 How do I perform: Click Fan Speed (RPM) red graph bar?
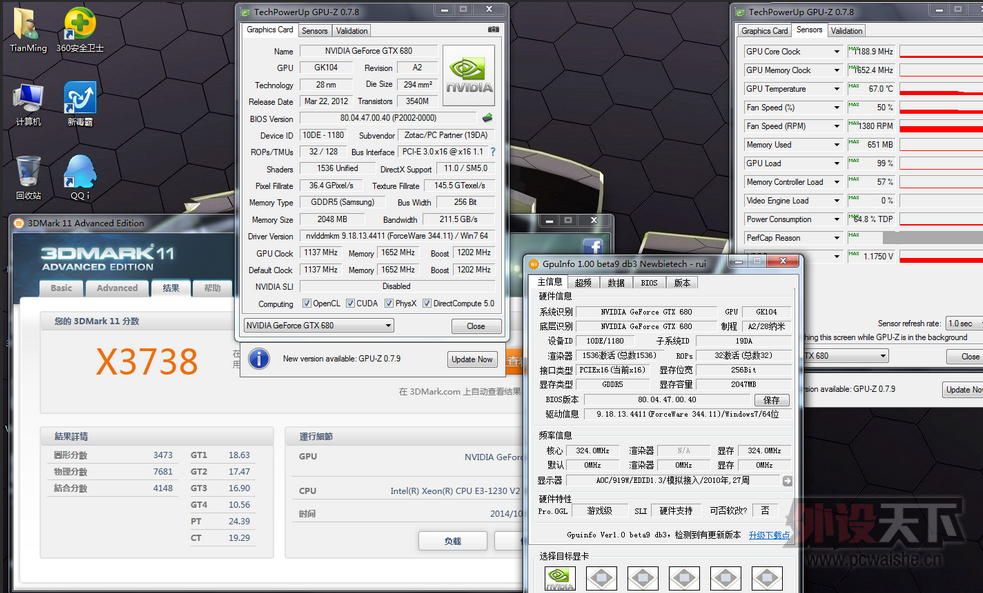coord(941,126)
